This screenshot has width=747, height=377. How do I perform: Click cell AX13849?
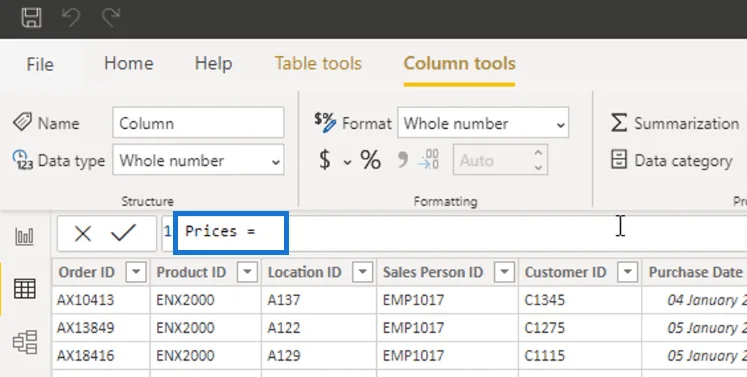pyautogui.click(x=85, y=328)
